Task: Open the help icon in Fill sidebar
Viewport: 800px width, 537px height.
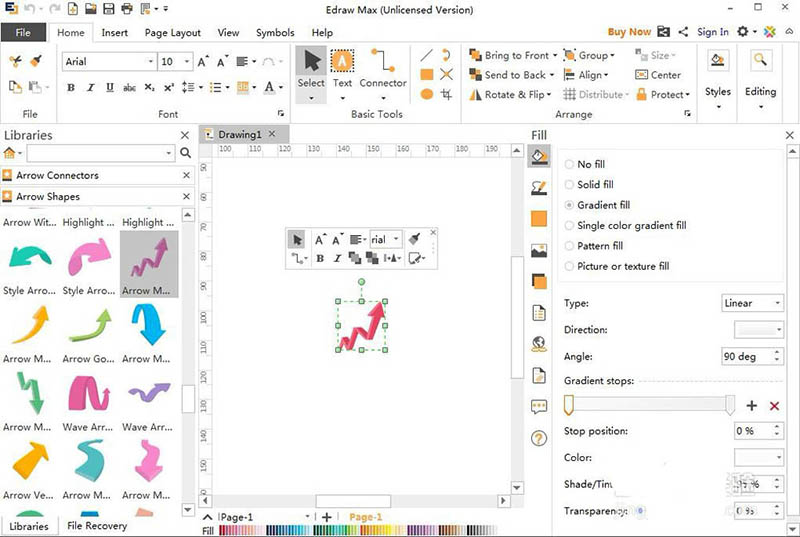Action: click(539, 438)
